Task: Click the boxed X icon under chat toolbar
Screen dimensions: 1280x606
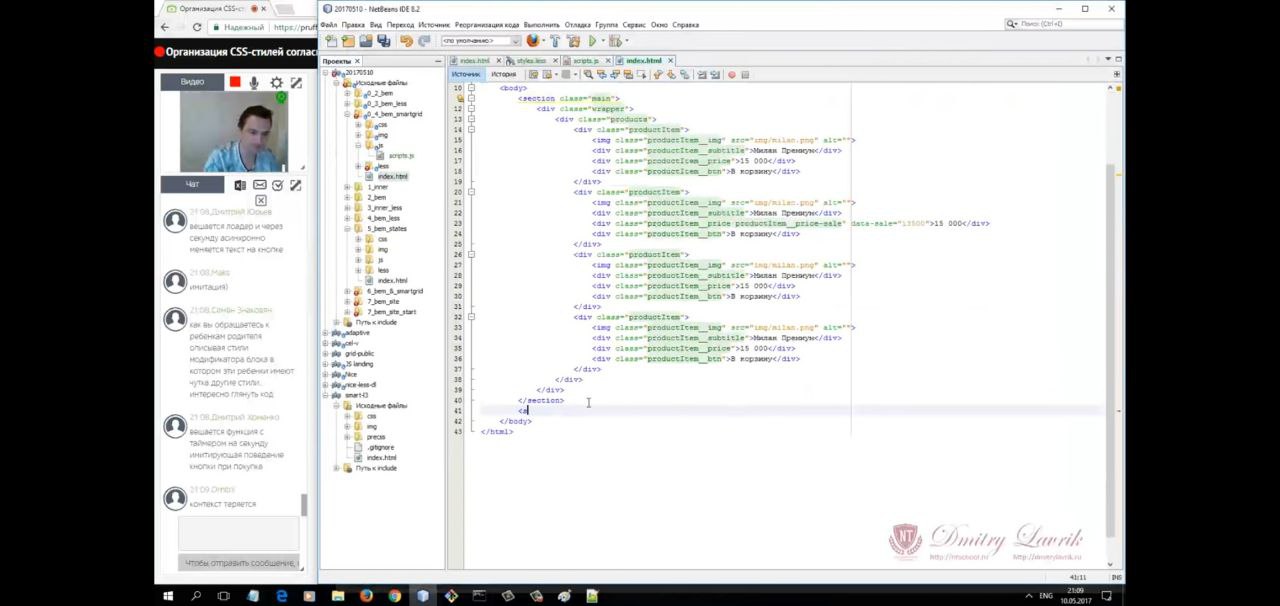Action: click(x=261, y=201)
